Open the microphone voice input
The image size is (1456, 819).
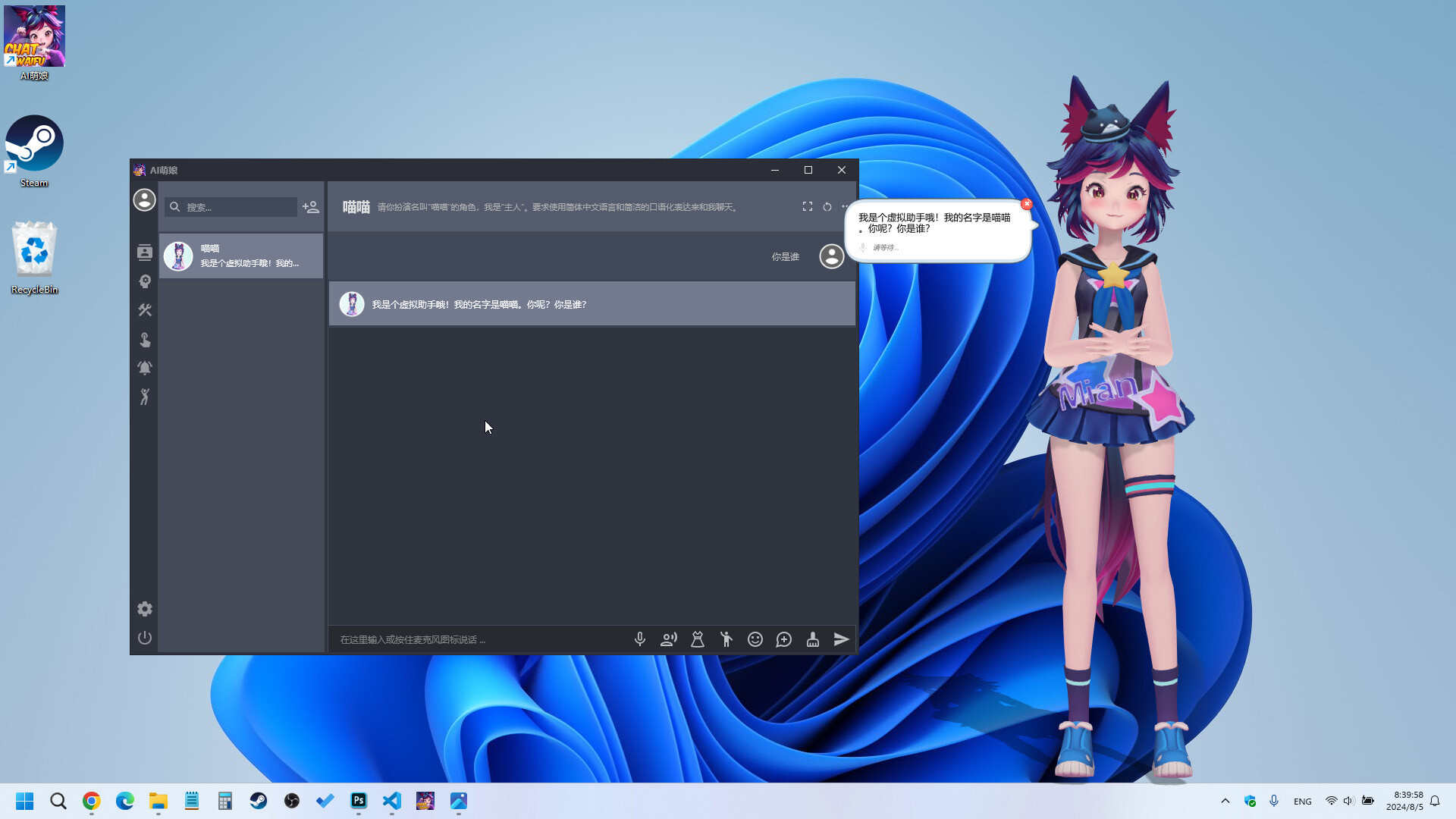coord(640,639)
